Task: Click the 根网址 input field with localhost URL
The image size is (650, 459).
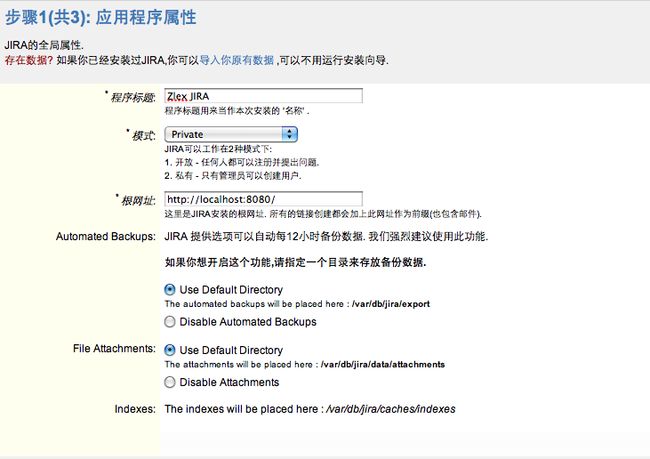Action: (263, 199)
